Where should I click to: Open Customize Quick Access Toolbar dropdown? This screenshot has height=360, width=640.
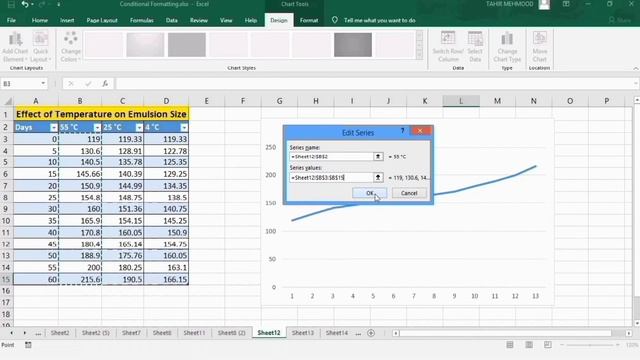pos(58,4)
